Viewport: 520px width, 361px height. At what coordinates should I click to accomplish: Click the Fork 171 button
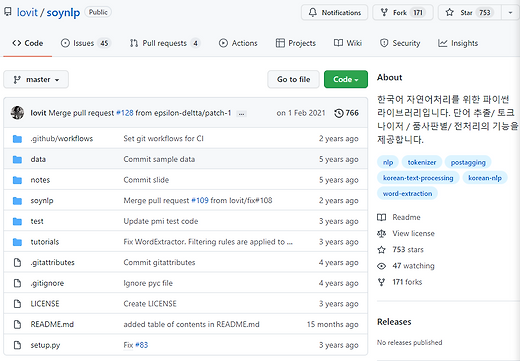point(403,13)
